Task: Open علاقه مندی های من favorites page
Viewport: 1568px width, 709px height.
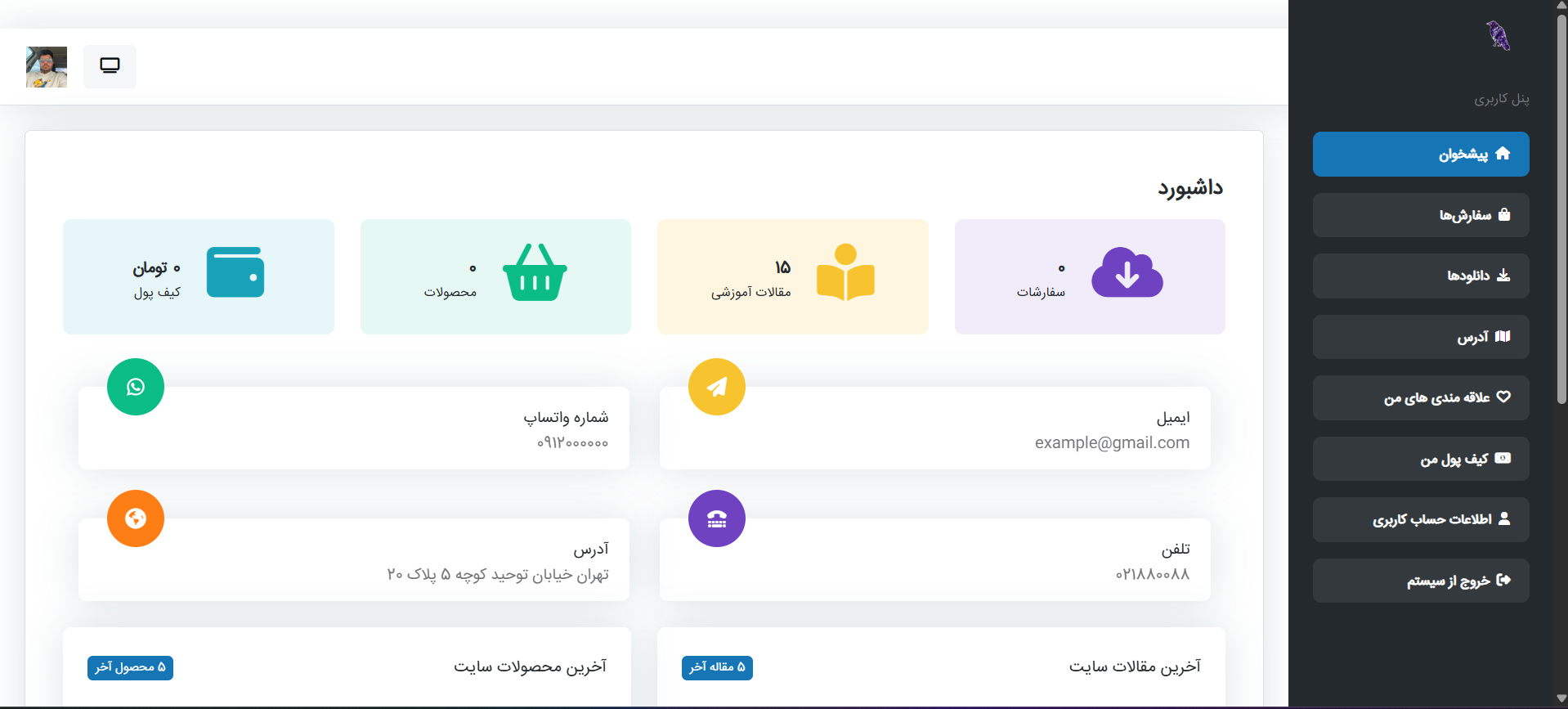Action: (1420, 398)
